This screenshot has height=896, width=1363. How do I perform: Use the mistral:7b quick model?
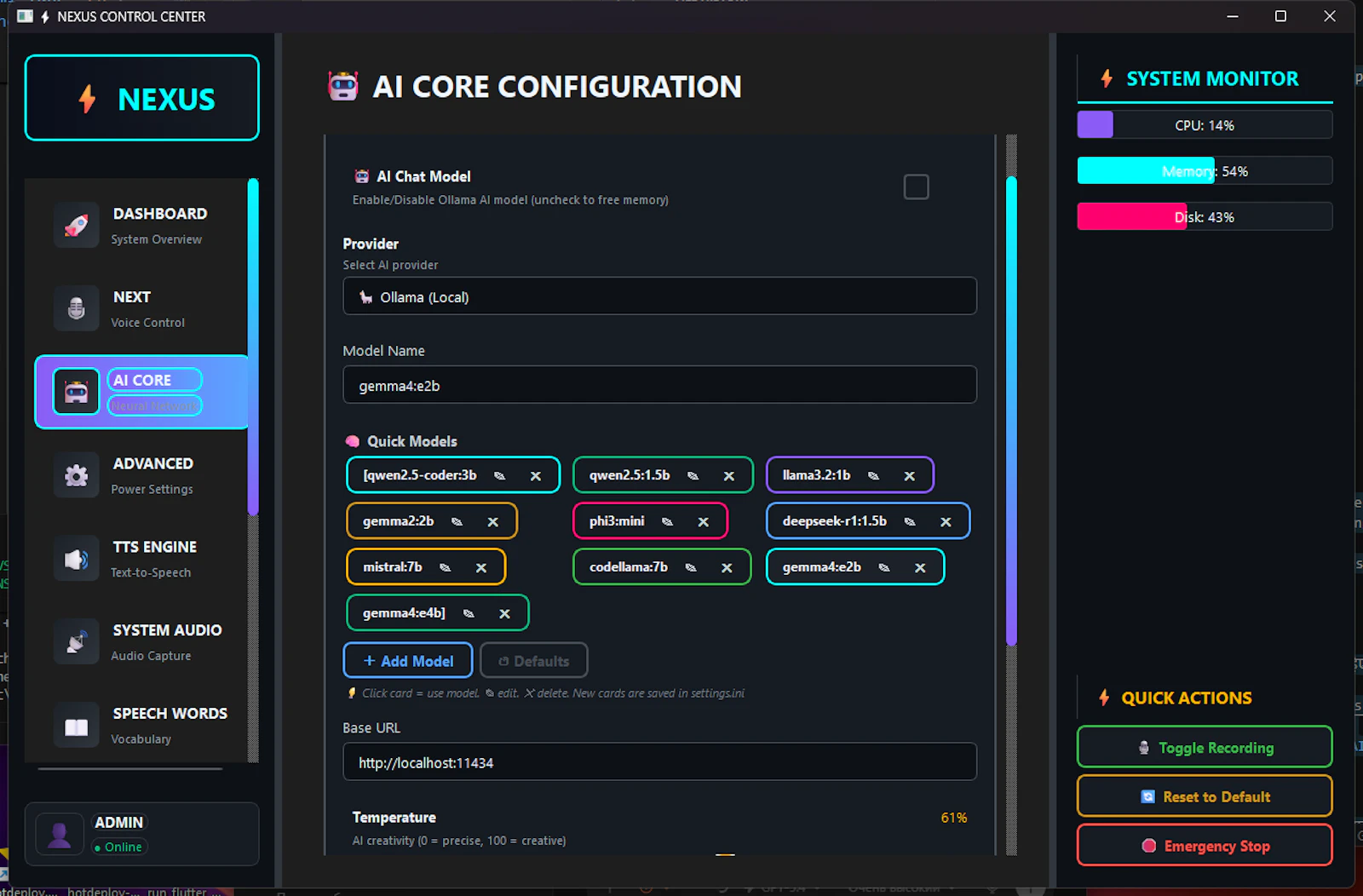click(393, 567)
